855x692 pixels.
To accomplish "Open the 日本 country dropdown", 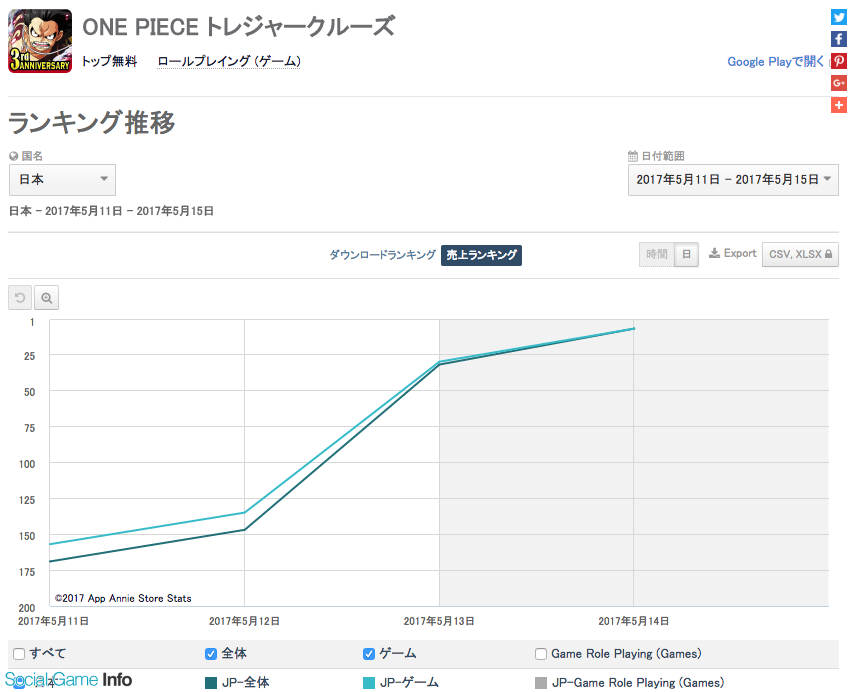I will [62, 179].
